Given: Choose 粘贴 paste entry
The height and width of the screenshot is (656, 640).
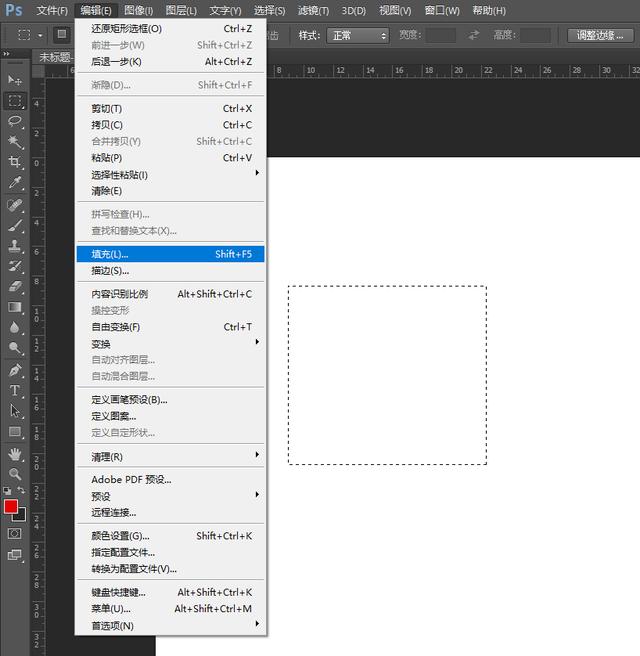Looking at the screenshot, I should point(170,158).
